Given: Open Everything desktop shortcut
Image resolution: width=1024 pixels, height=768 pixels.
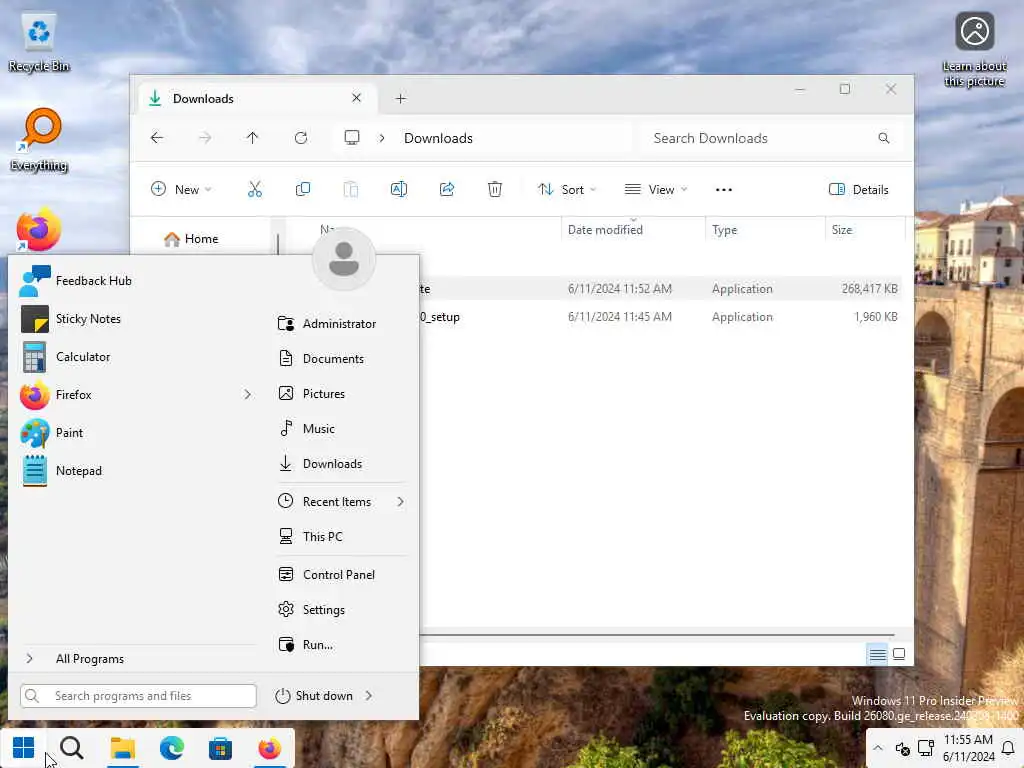Looking at the screenshot, I should tap(40, 140).
